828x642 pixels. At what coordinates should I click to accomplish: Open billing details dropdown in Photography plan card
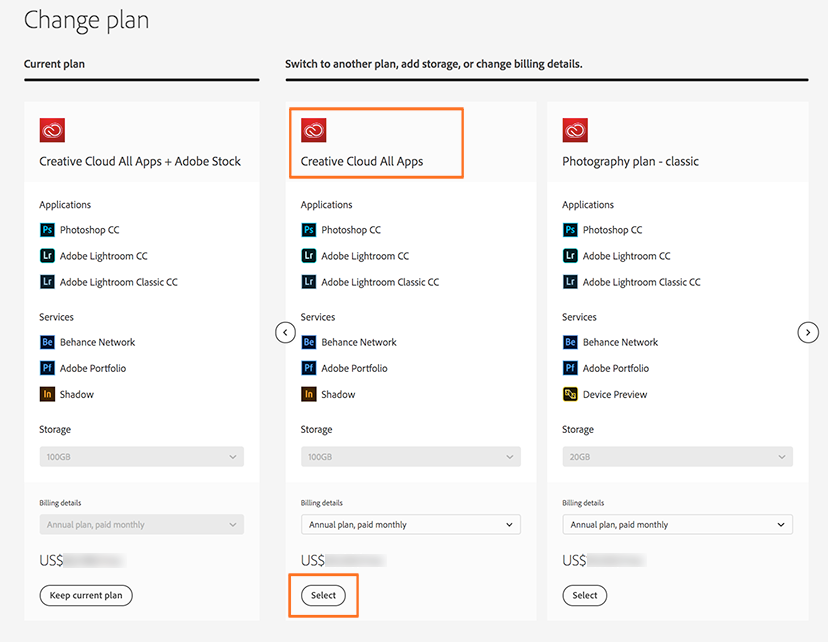678,524
